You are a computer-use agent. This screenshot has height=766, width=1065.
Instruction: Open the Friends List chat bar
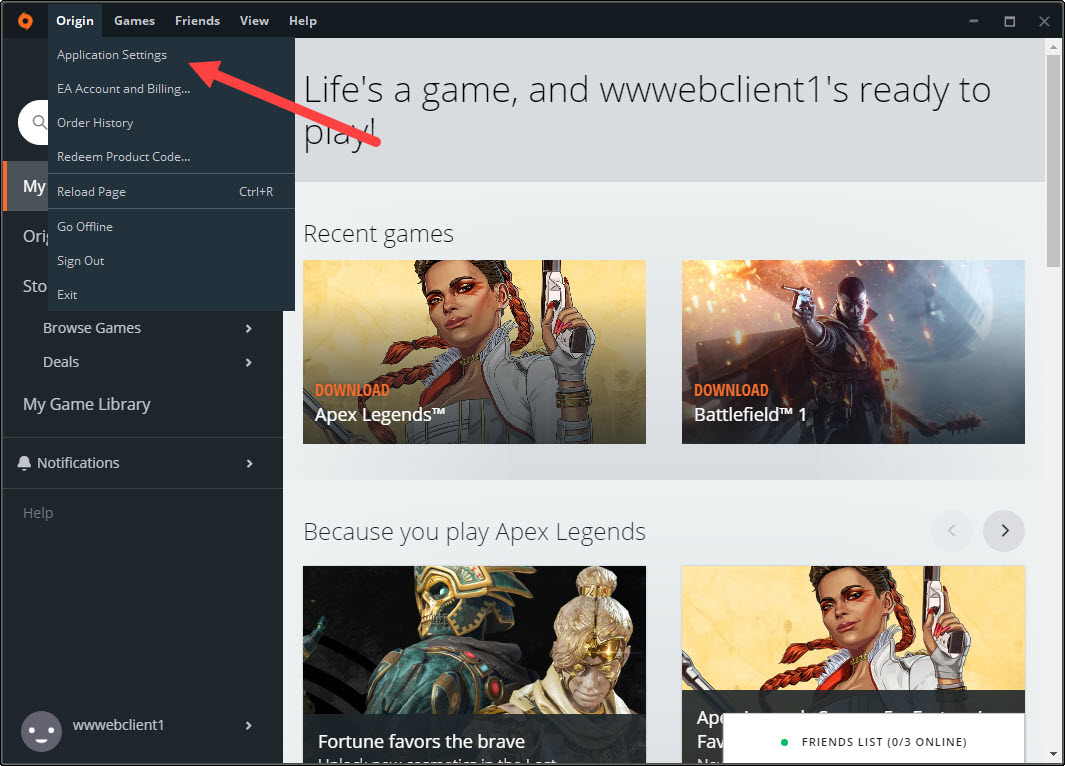pyautogui.click(x=874, y=739)
